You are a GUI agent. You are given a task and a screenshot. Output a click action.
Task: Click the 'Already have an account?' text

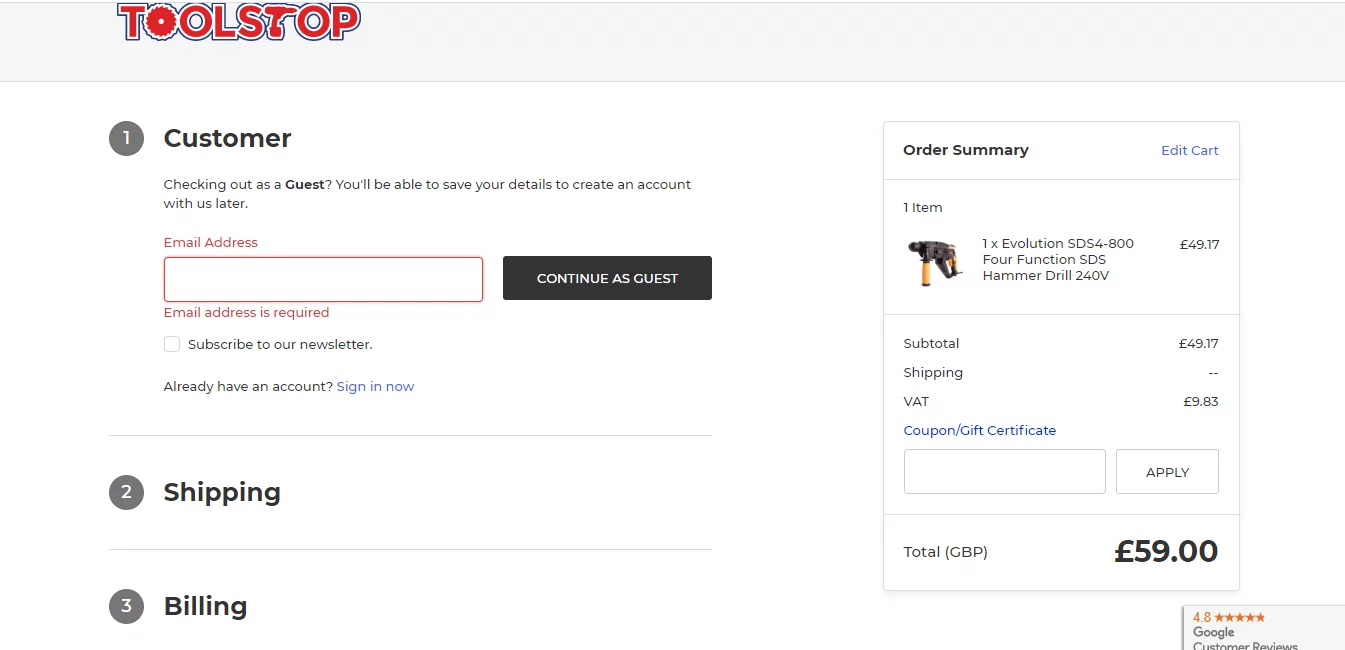click(248, 386)
